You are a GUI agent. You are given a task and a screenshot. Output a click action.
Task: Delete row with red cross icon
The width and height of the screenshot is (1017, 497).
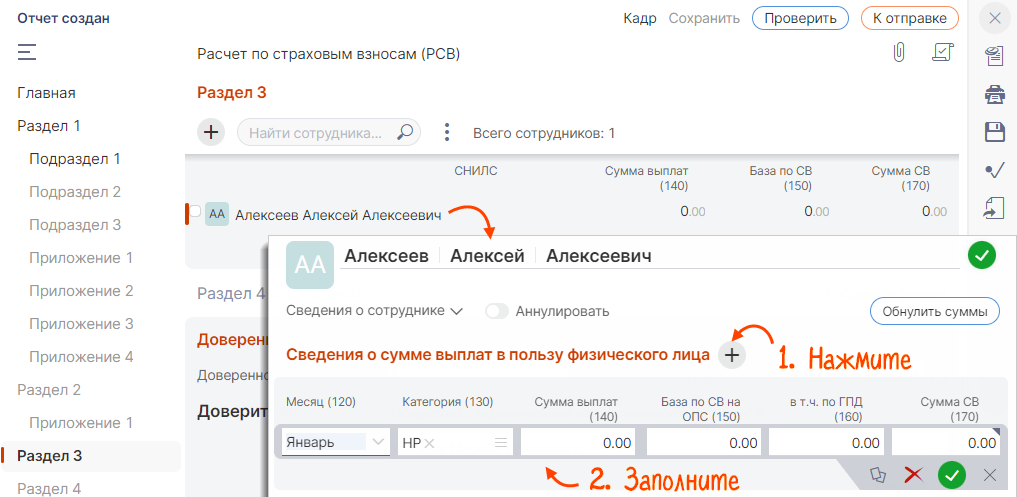(x=914, y=476)
